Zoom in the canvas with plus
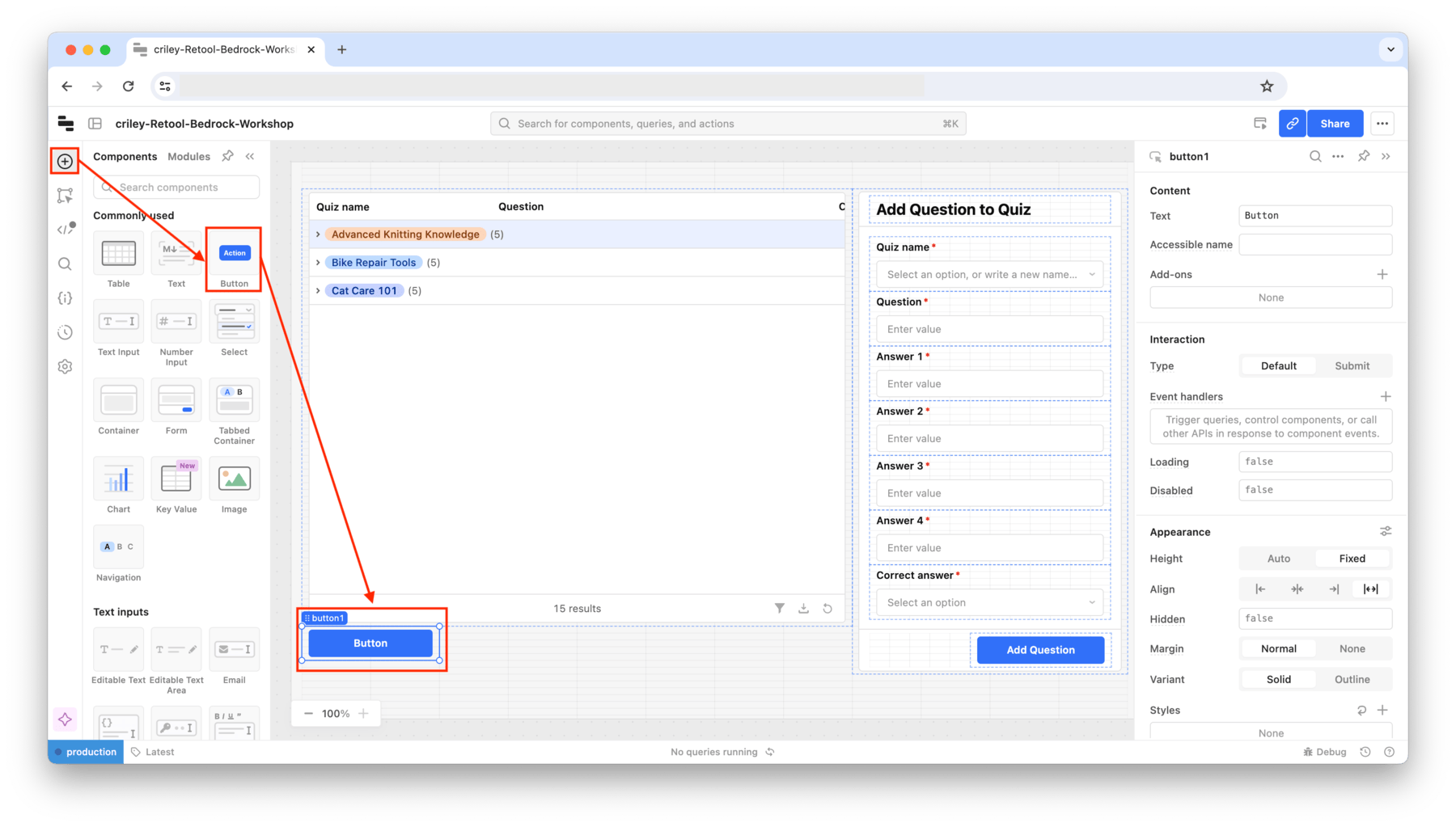 click(364, 713)
